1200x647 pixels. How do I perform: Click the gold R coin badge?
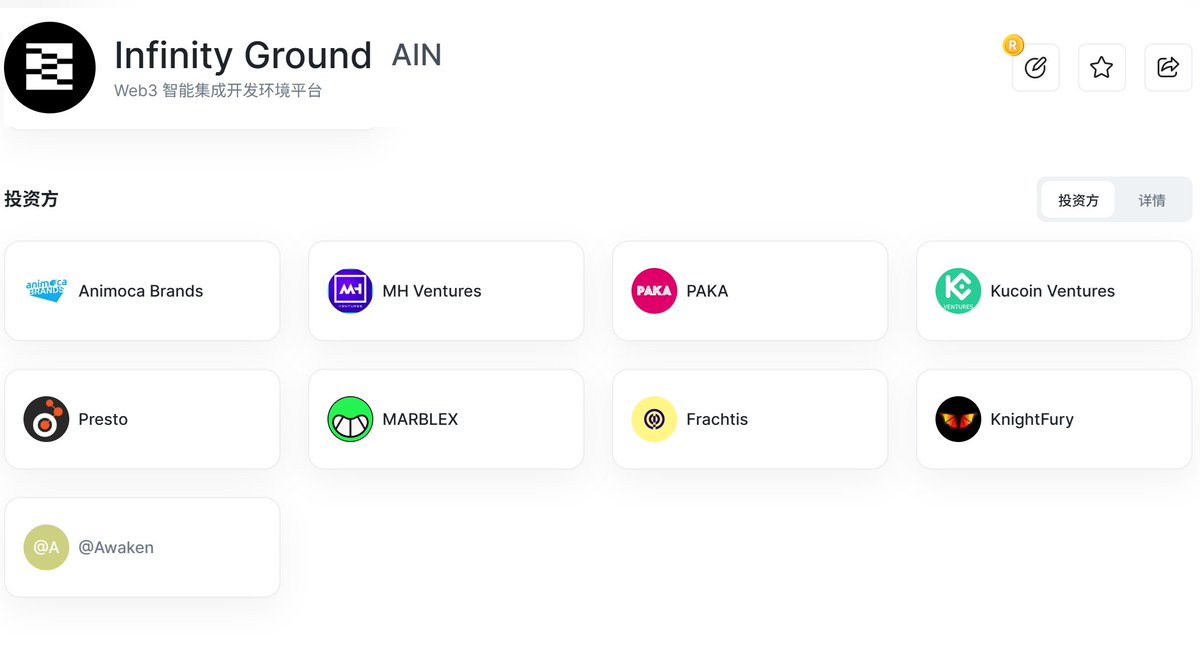coord(1013,45)
